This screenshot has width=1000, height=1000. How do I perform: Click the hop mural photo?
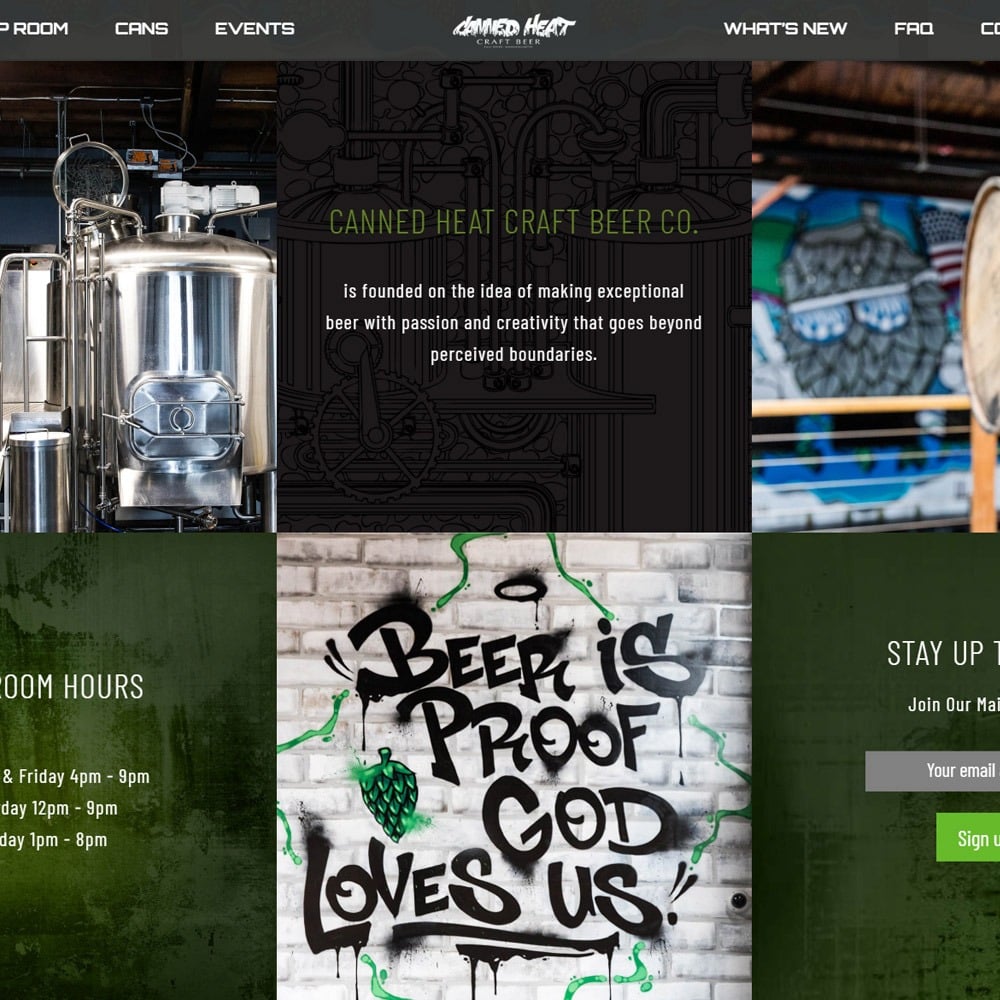[x=876, y=297]
